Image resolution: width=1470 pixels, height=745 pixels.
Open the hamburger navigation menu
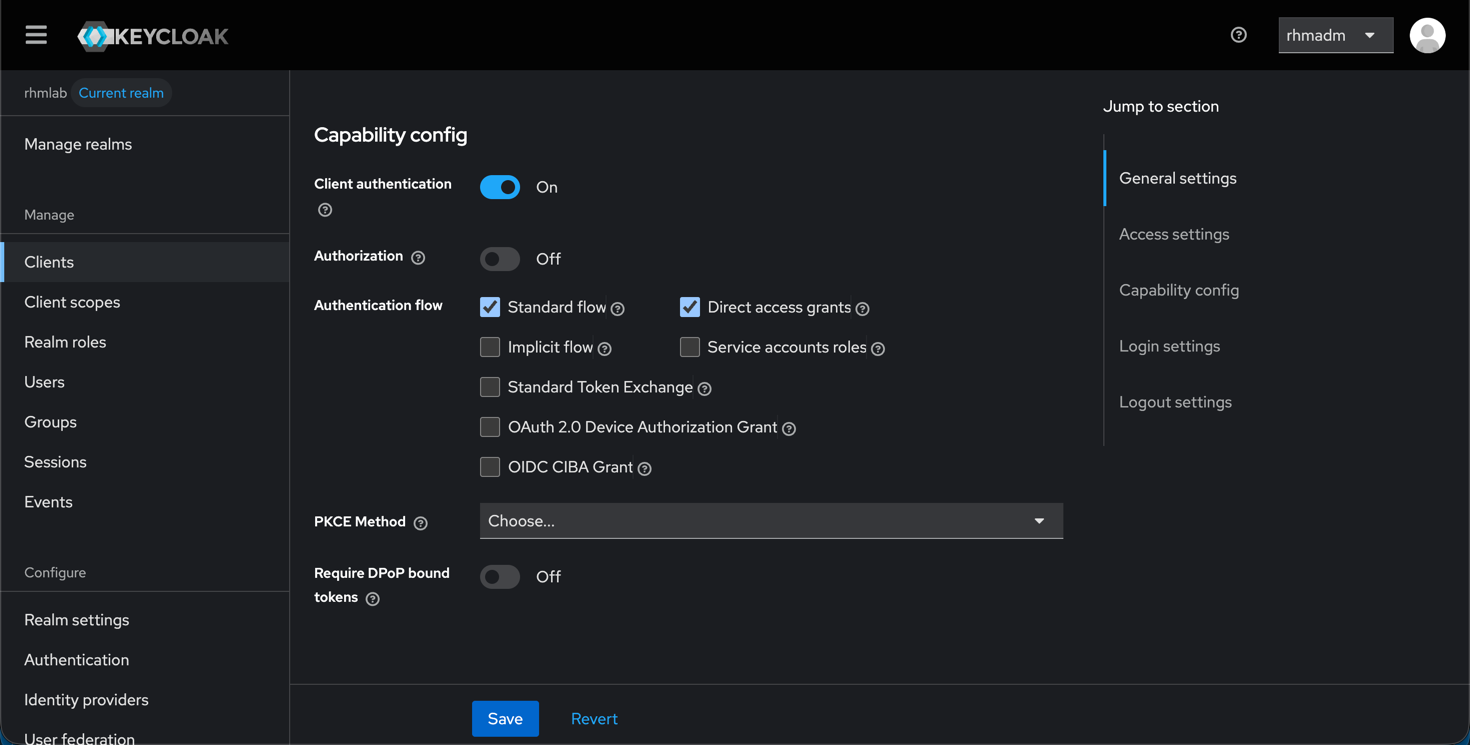pyautogui.click(x=36, y=34)
